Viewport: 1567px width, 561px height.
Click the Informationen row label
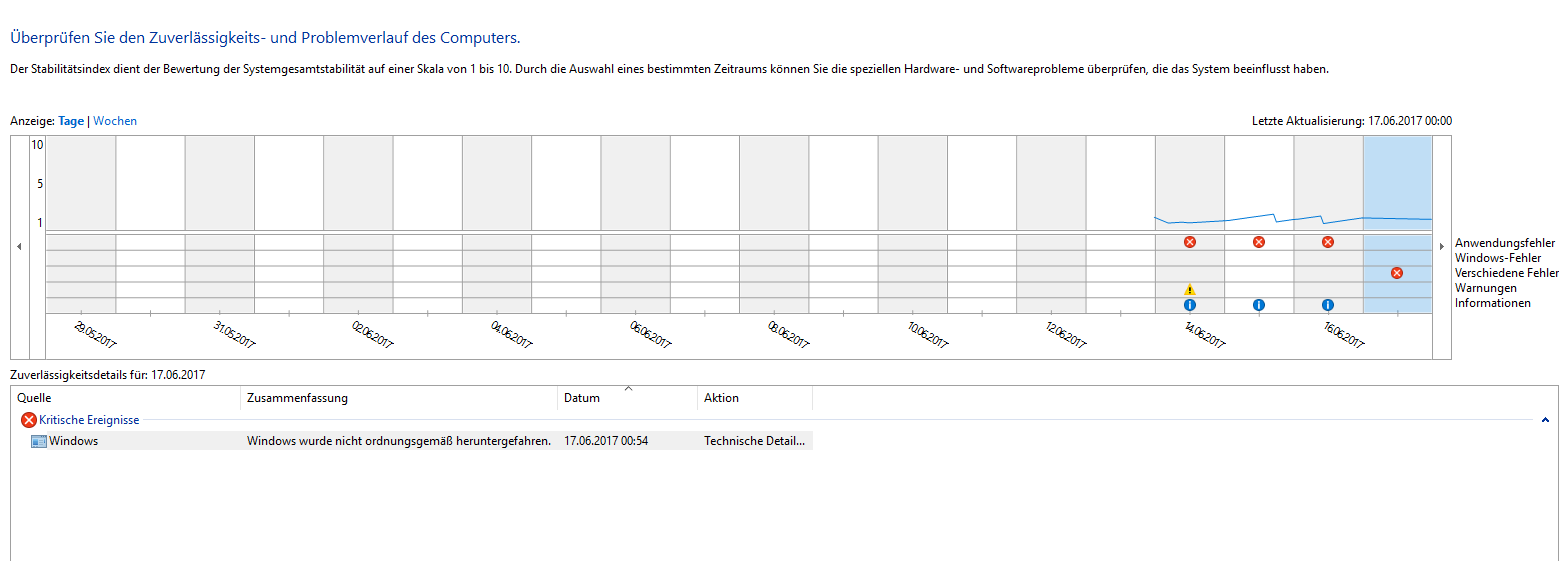(1493, 303)
